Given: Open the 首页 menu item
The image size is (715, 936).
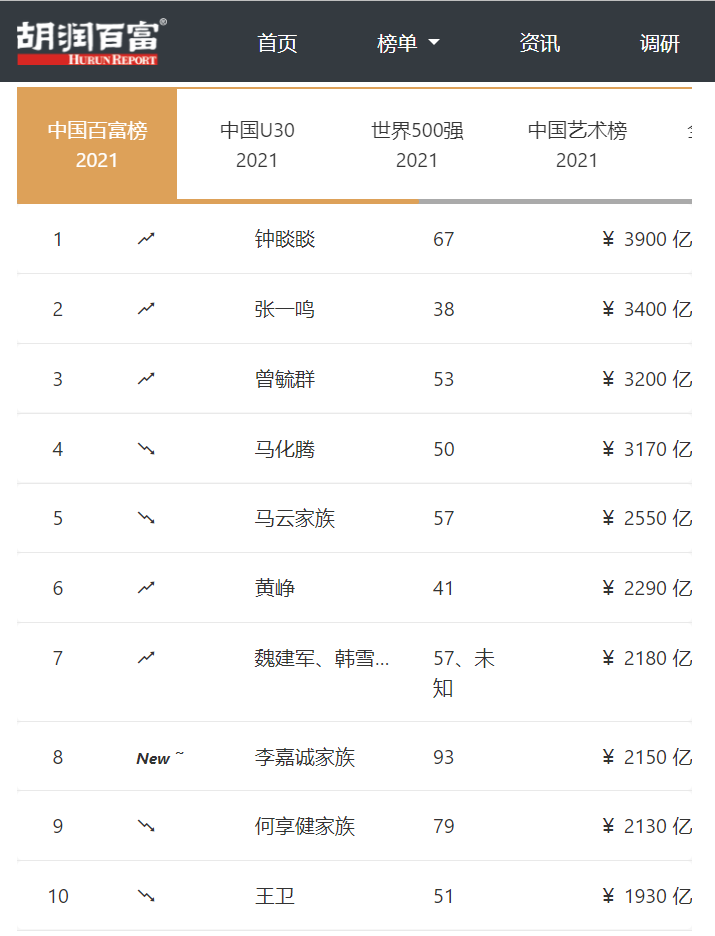Looking at the screenshot, I should [277, 43].
